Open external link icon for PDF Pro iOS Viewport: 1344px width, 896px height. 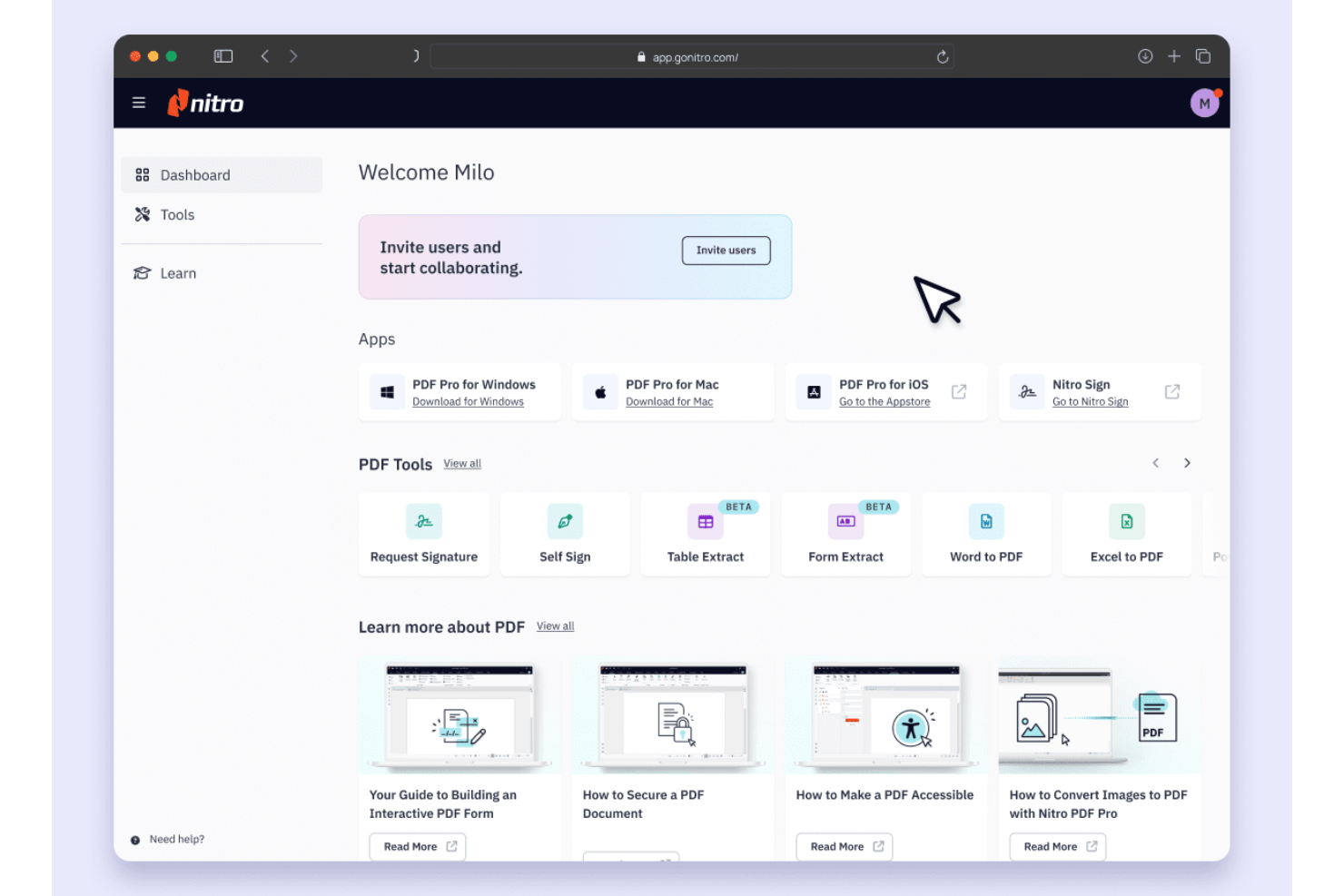coord(959,391)
